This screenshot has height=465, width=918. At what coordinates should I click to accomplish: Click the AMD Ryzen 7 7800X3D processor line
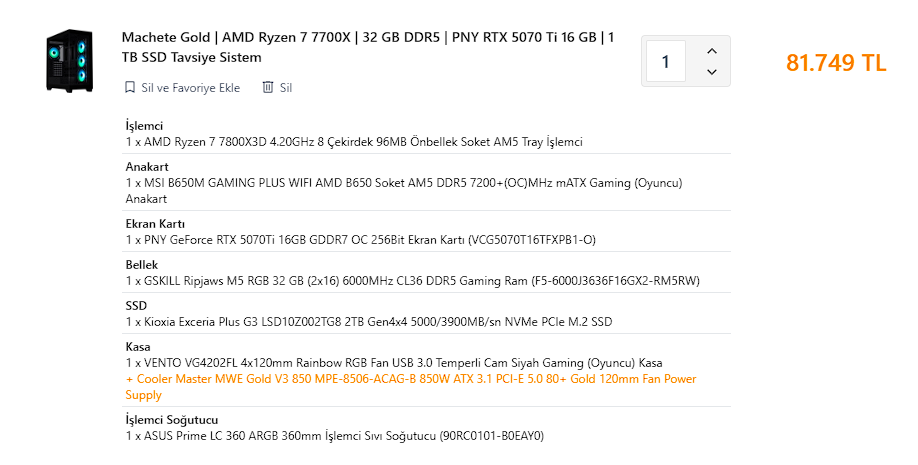point(354,142)
